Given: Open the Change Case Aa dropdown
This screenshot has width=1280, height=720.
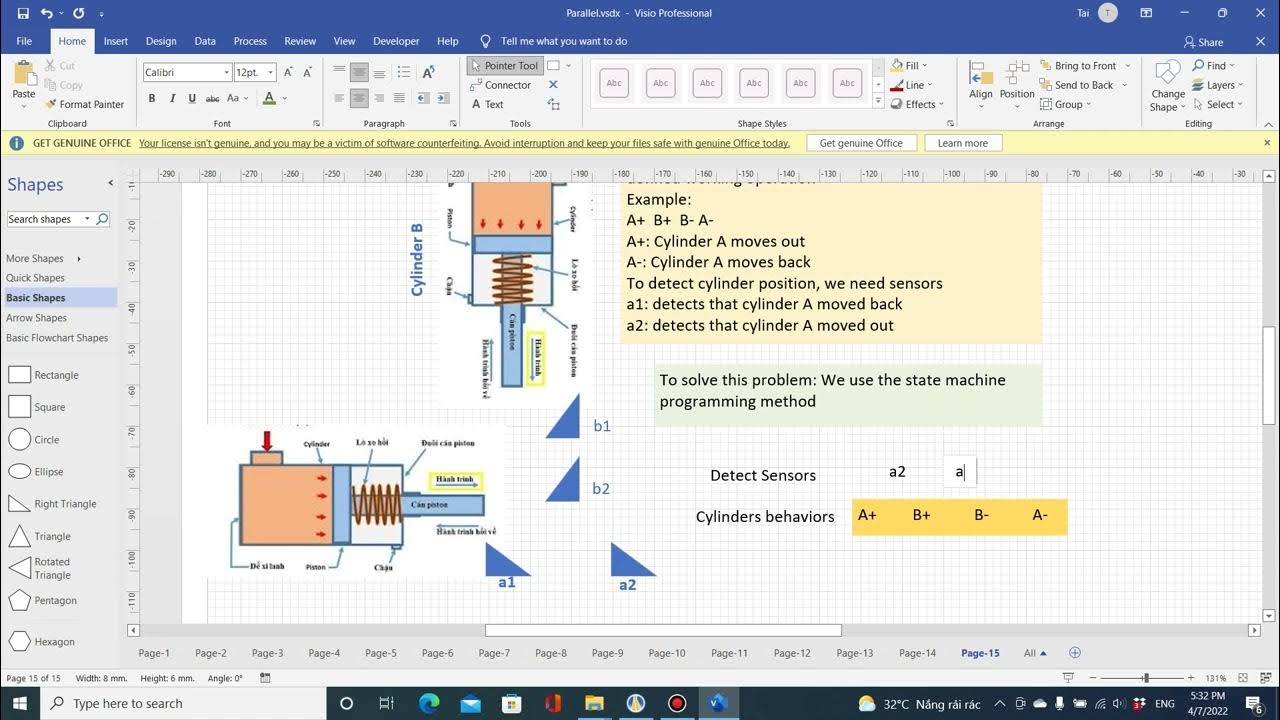Looking at the screenshot, I should (x=237, y=98).
